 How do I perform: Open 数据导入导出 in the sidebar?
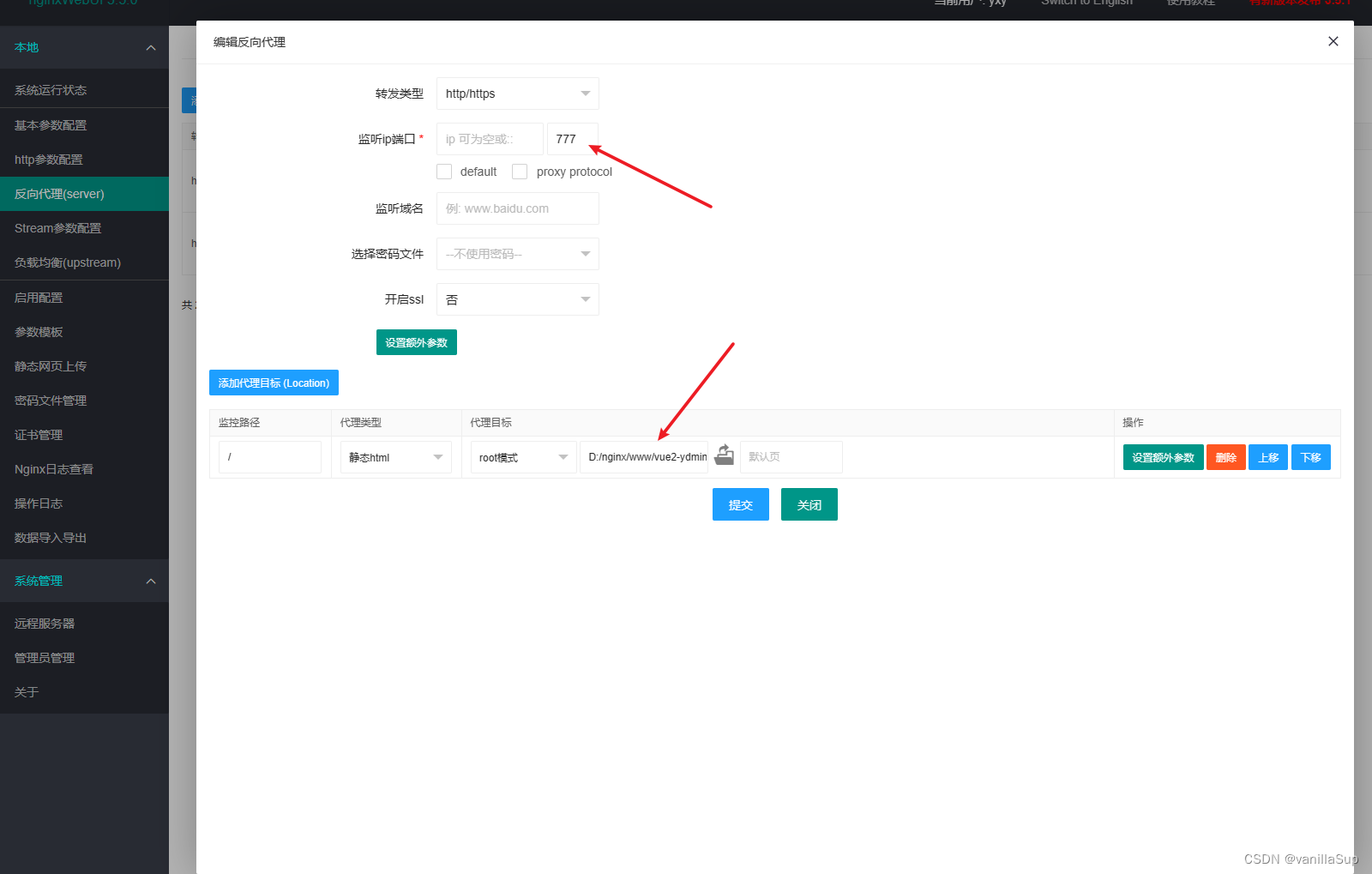(x=84, y=538)
